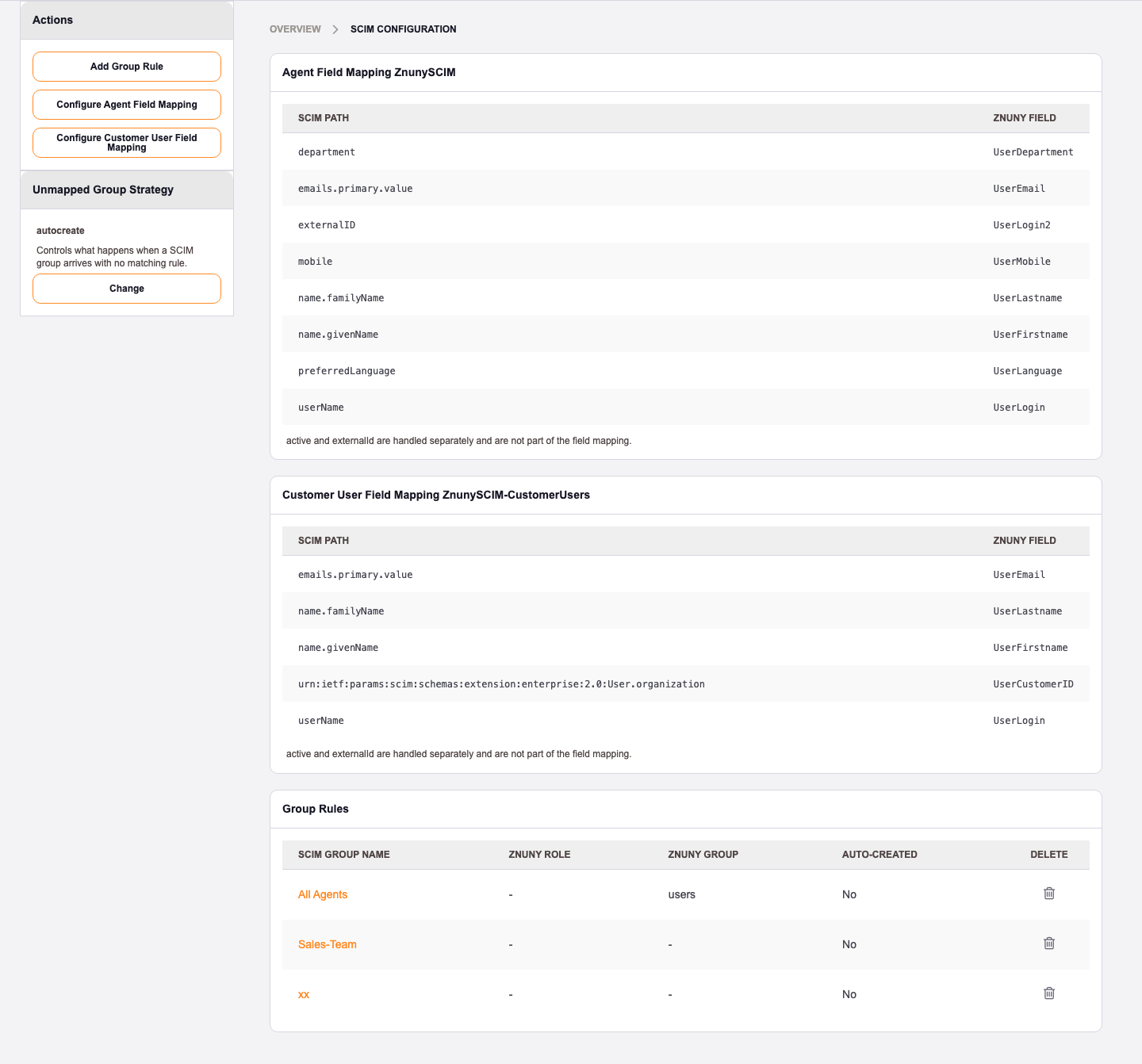Delete the Sales-Team group rule
This screenshot has height=1064, width=1142.
[1049, 943]
